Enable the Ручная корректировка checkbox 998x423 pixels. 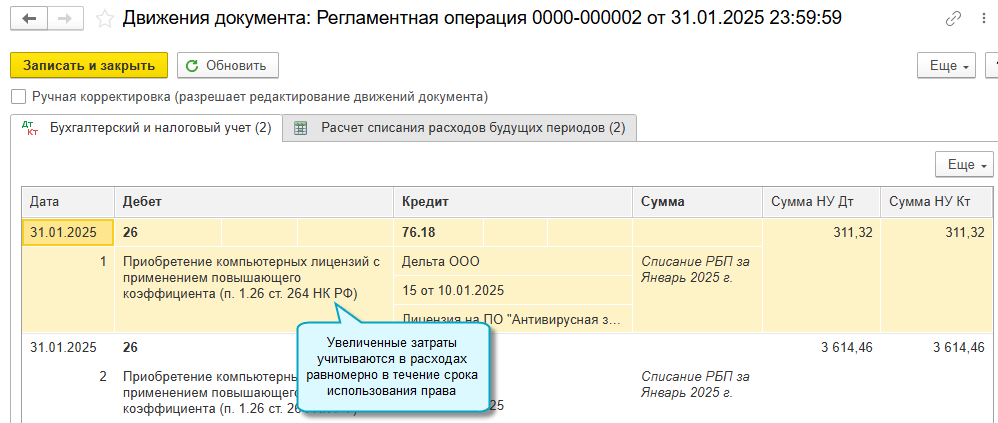(18, 97)
